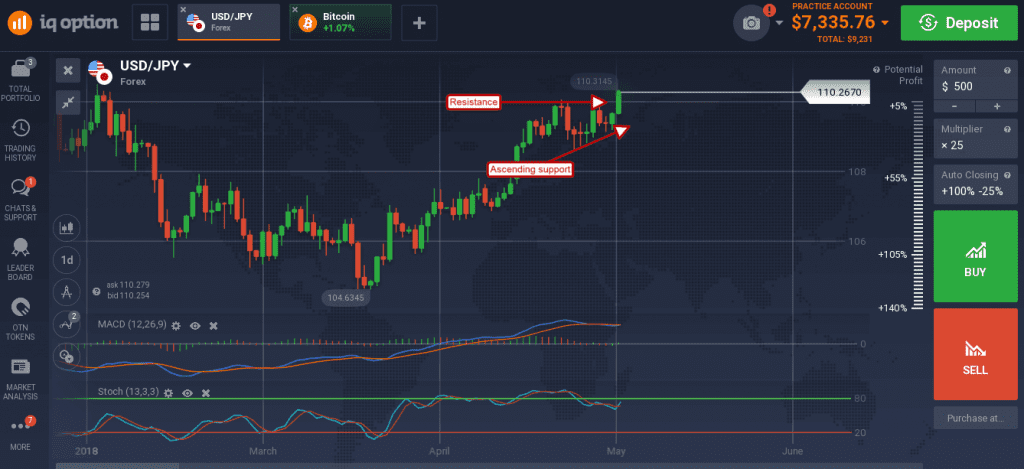Click the April label on time axis
This screenshot has width=1024, height=469.
tap(439, 451)
